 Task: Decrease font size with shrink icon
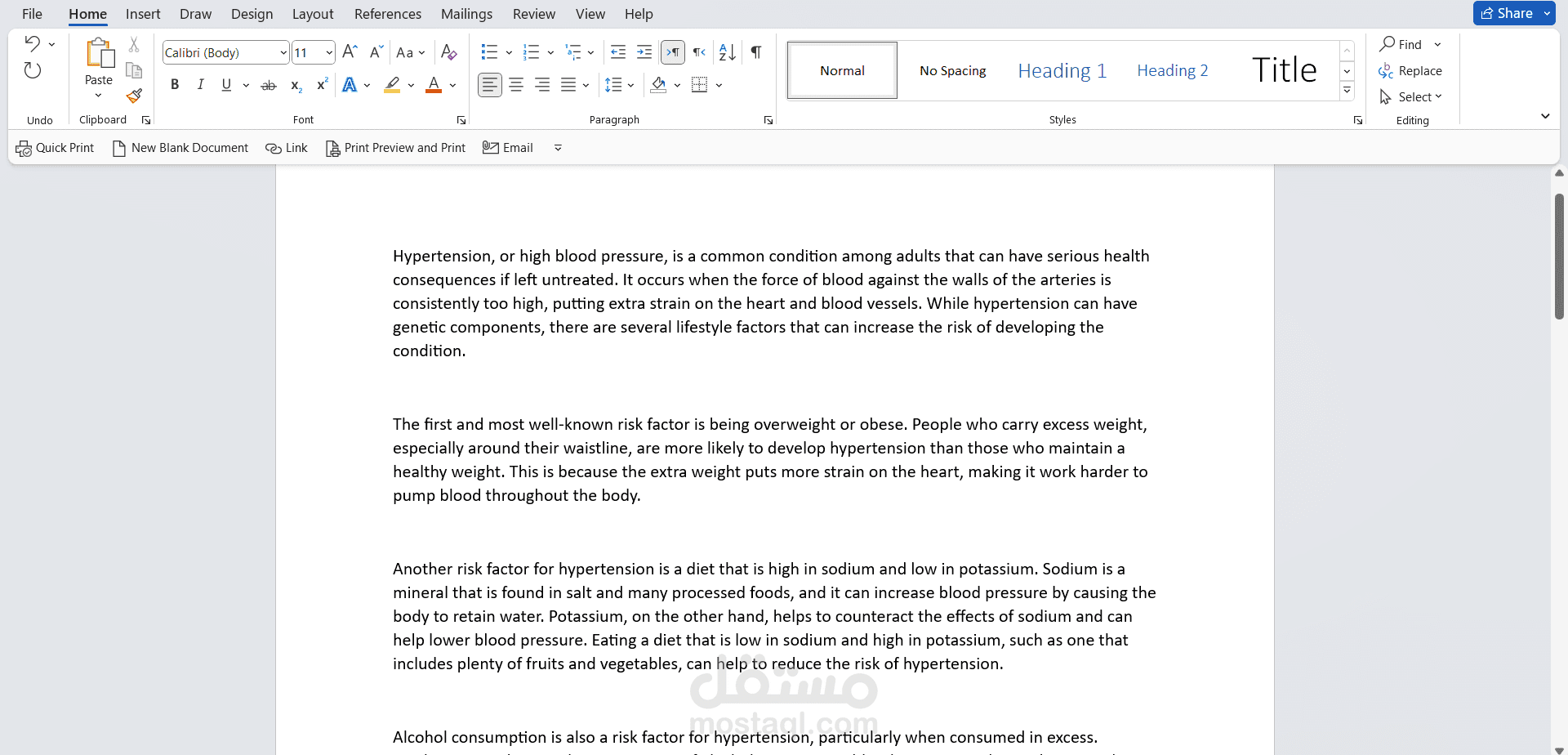[376, 52]
